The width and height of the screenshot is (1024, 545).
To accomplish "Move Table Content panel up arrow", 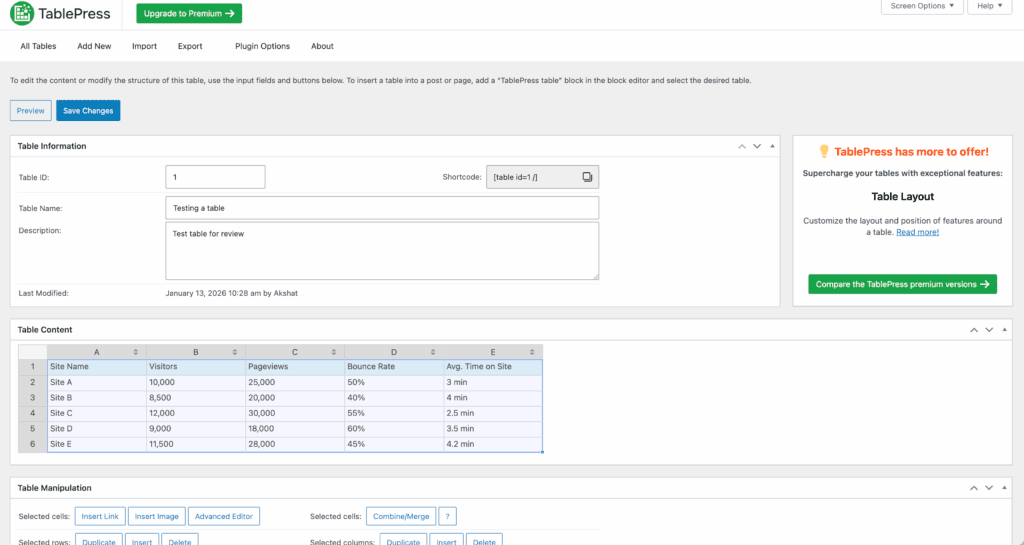I will [974, 330].
